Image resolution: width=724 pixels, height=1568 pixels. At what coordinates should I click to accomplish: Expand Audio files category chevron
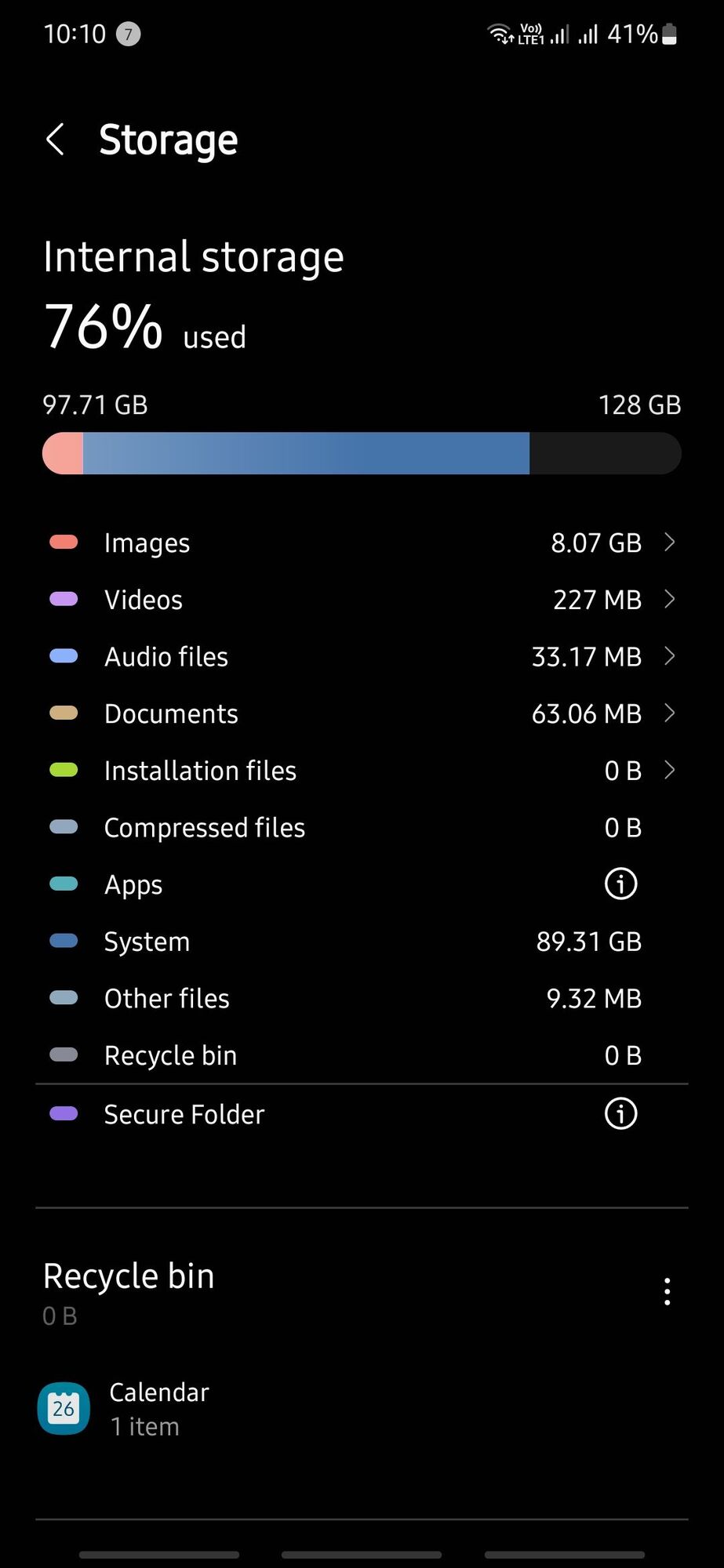(669, 655)
